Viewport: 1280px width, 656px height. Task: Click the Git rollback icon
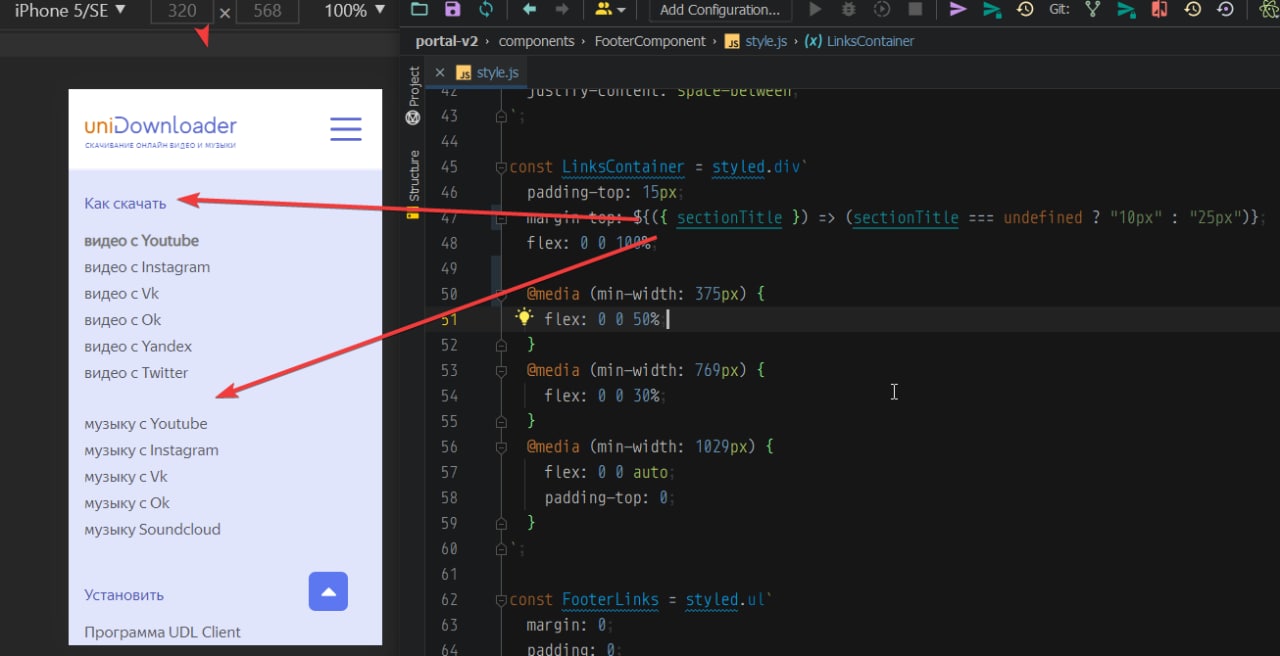[1226, 10]
